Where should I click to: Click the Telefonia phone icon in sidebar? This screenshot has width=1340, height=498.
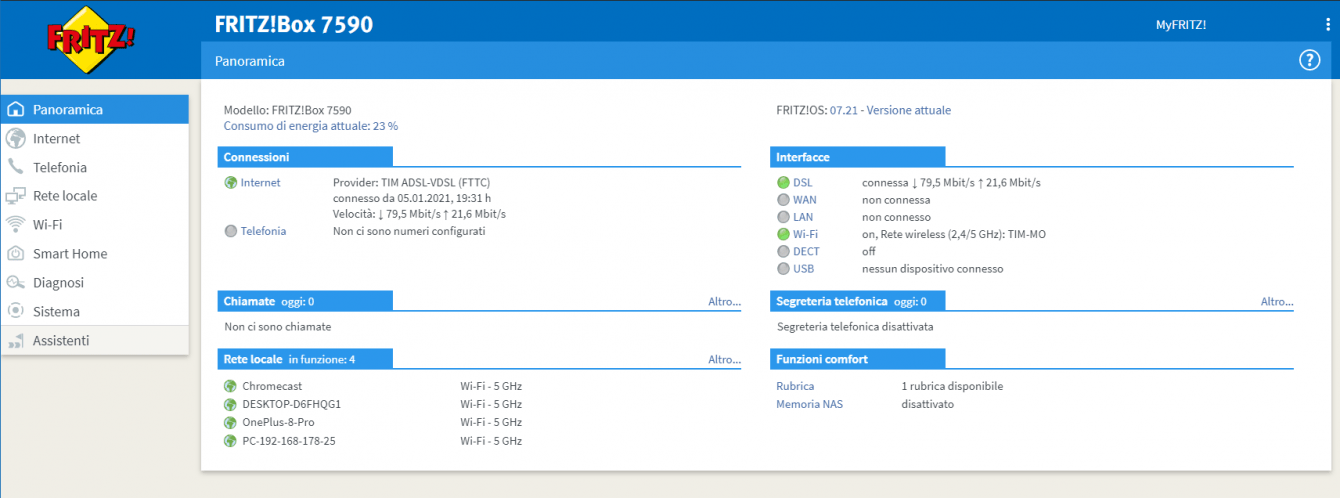[15, 167]
